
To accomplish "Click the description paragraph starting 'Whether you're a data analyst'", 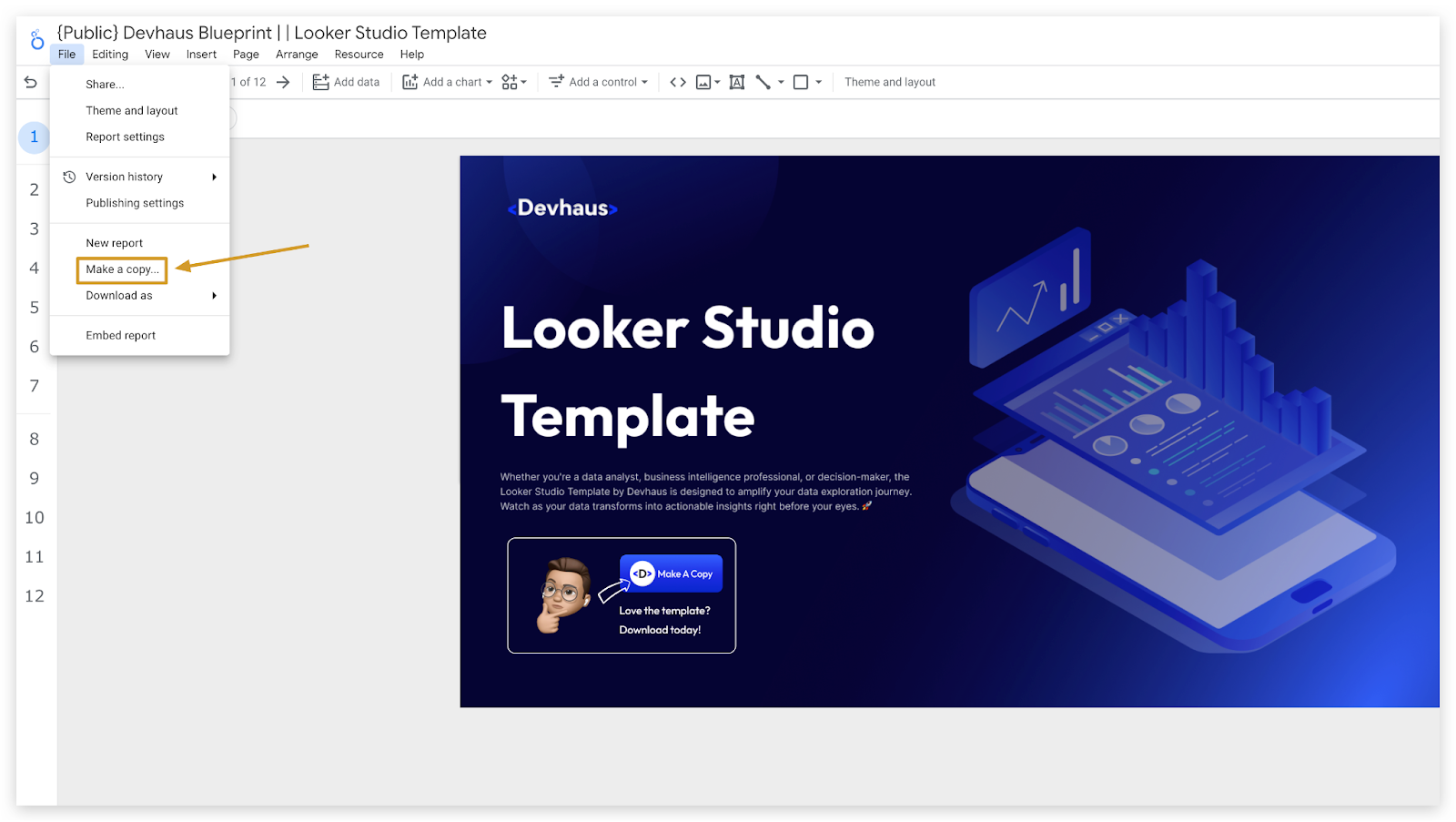I will tap(705, 492).
